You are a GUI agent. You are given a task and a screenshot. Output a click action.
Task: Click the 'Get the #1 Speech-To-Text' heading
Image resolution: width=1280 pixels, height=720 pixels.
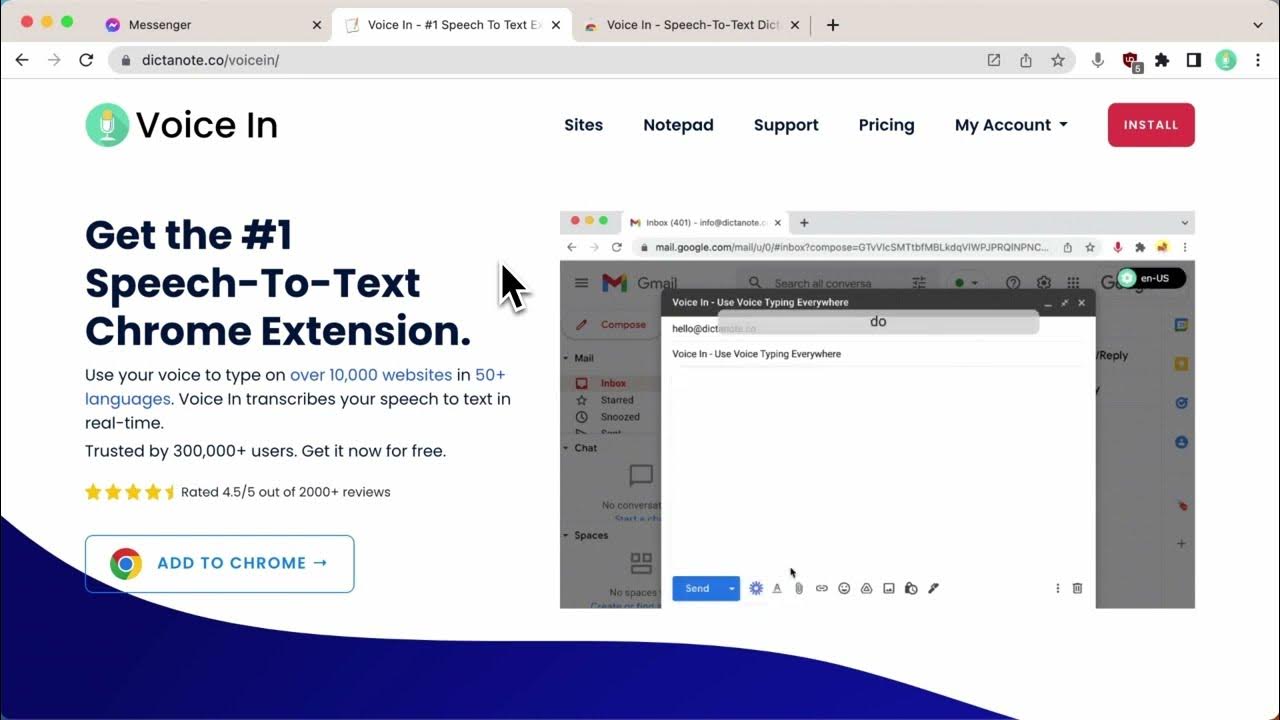pos(278,283)
